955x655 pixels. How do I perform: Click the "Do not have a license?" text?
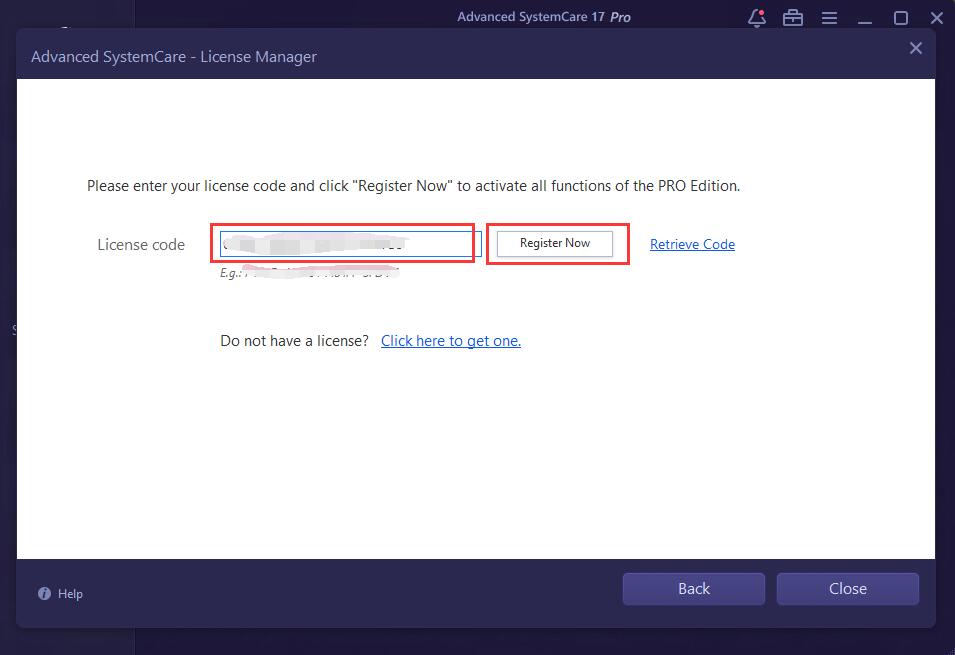click(294, 341)
